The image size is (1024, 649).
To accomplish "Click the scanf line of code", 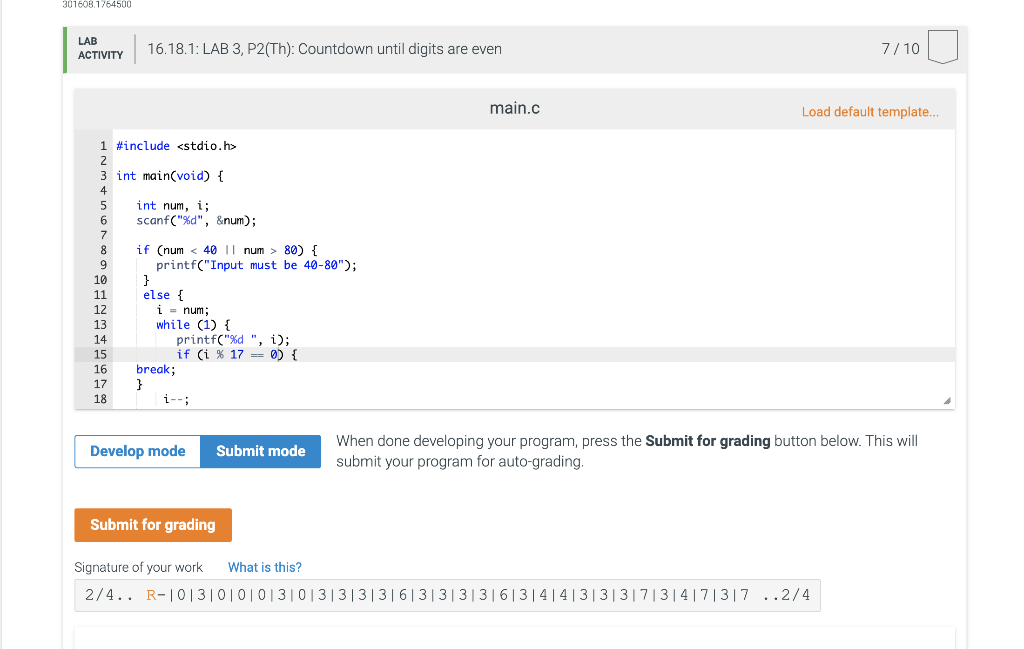I will (196, 221).
